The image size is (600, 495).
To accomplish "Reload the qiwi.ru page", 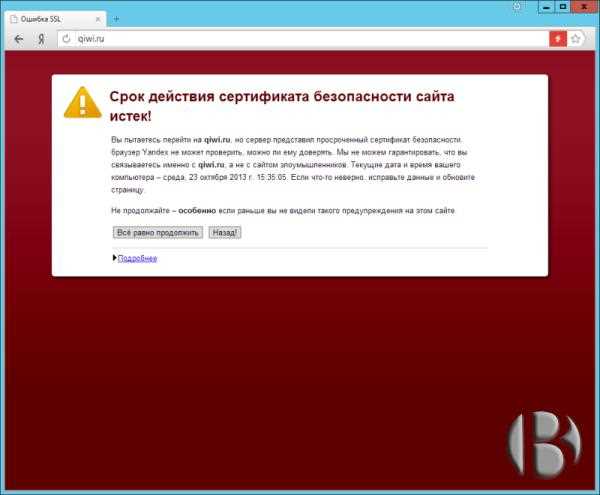I will pyautogui.click(x=66, y=39).
